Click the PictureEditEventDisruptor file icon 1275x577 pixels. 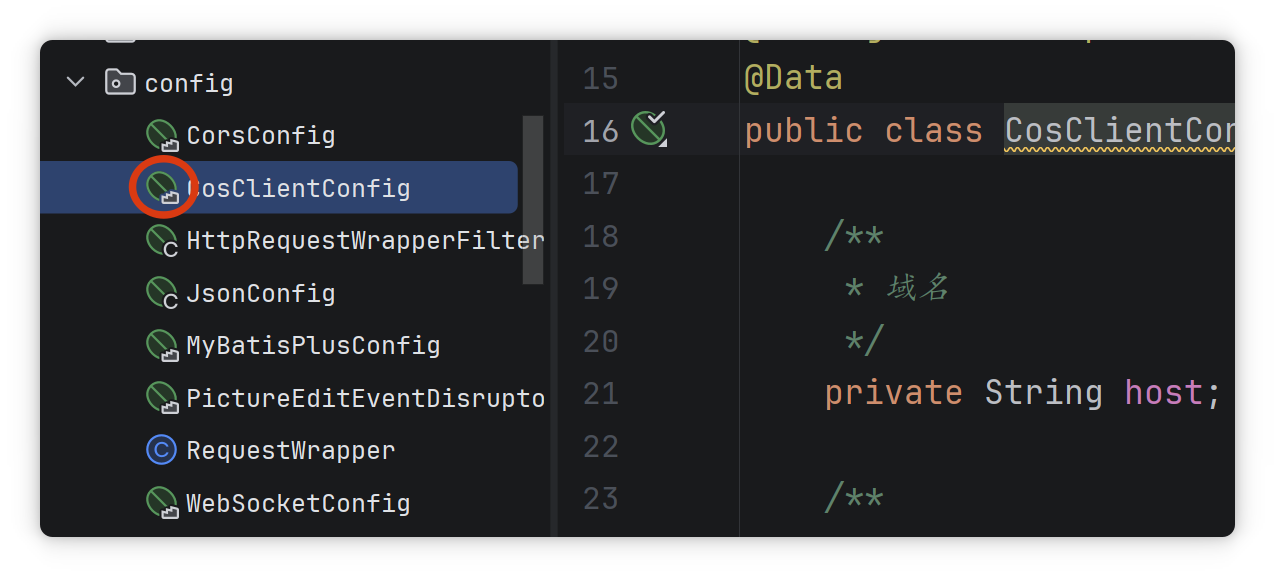click(x=161, y=398)
